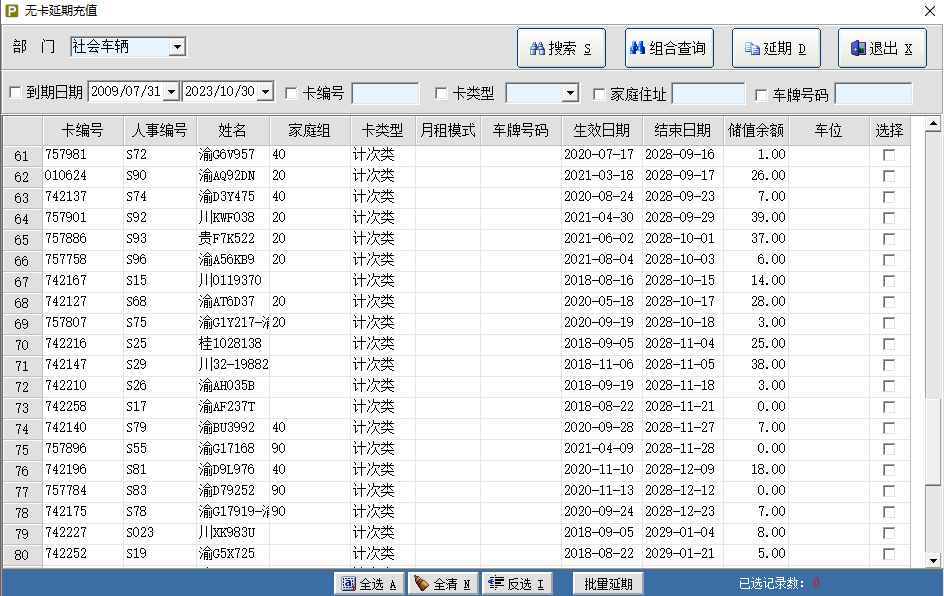Click the license plate (车牌号码) input field

[x=873, y=94]
